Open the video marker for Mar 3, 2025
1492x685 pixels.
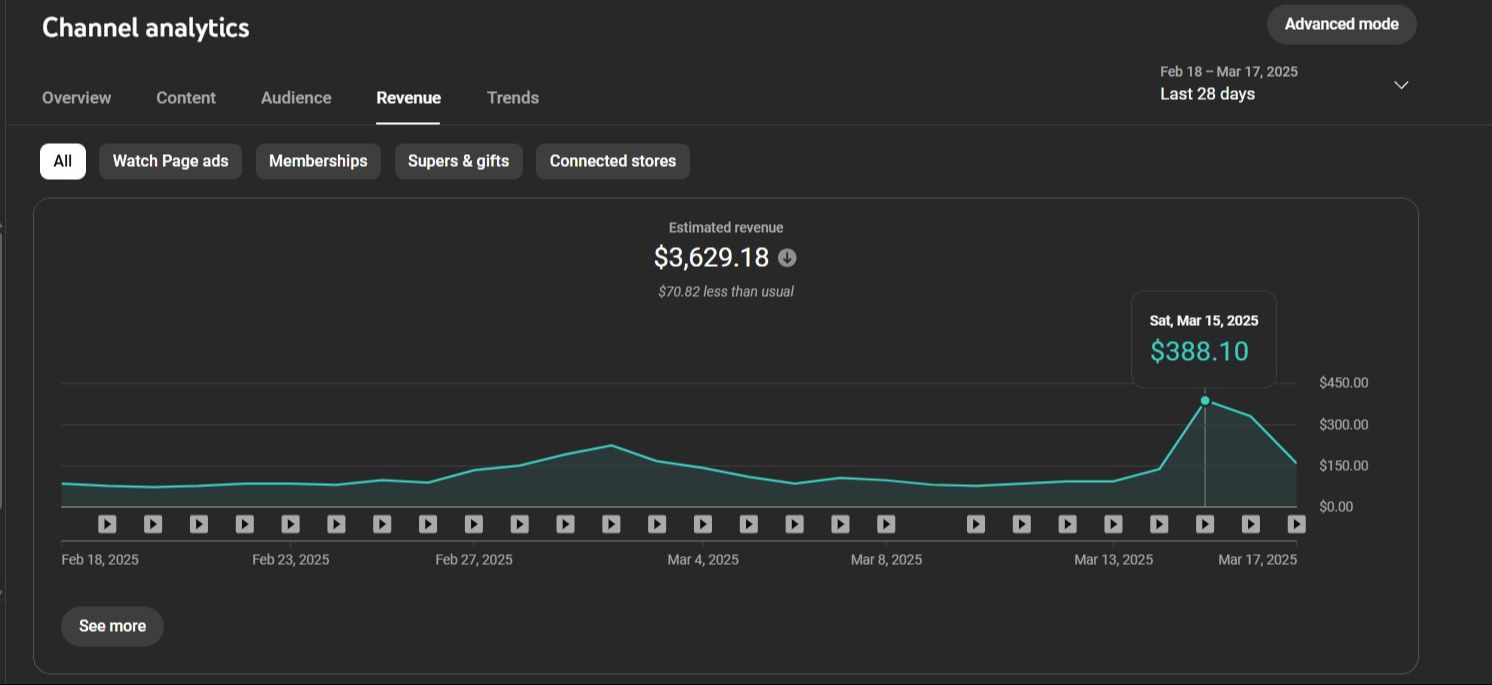coord(657,524)
